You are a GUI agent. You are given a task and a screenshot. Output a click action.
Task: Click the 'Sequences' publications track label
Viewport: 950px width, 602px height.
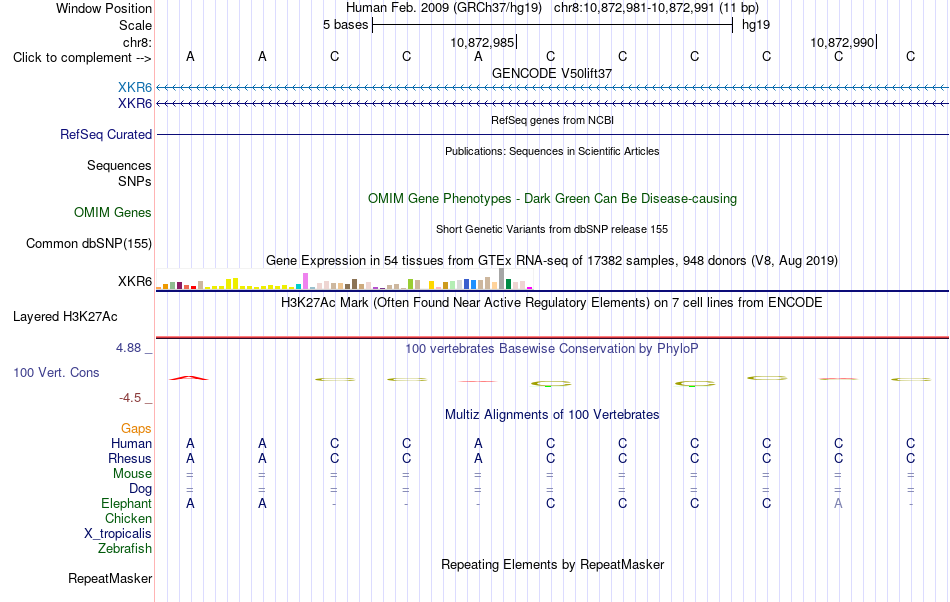pos(119,165)
